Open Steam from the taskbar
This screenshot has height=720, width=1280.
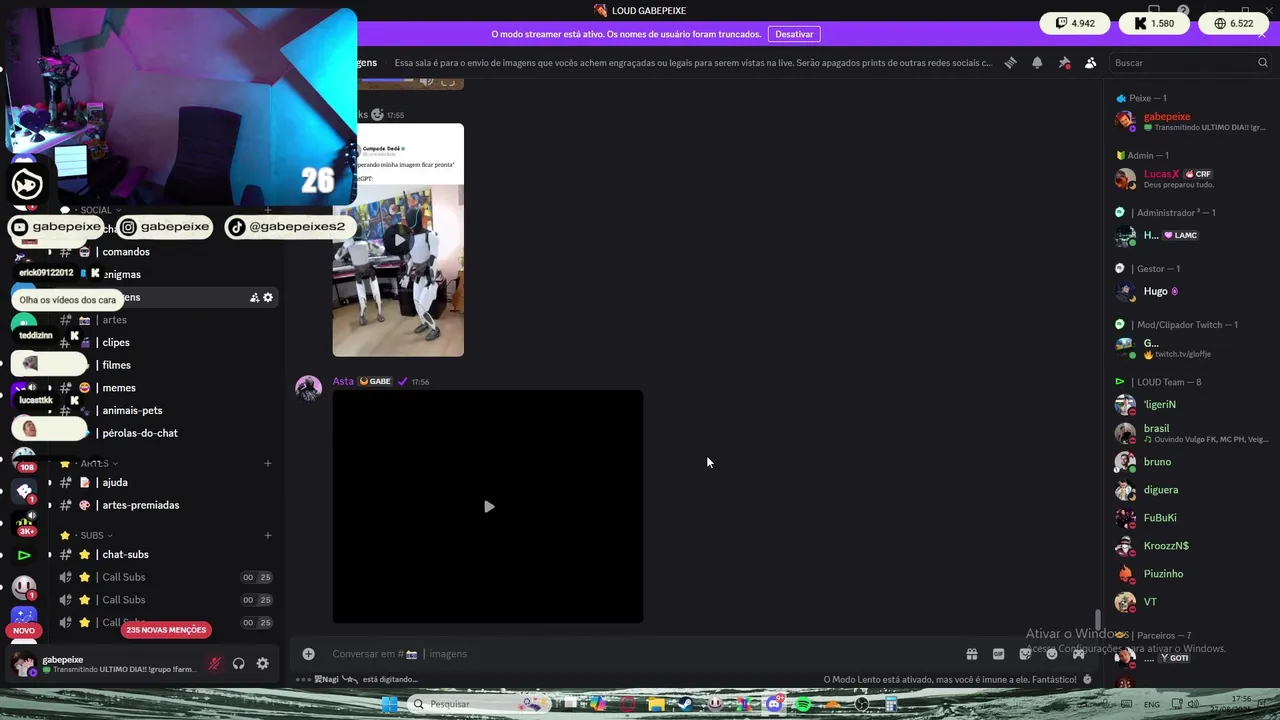click(686, 704)
